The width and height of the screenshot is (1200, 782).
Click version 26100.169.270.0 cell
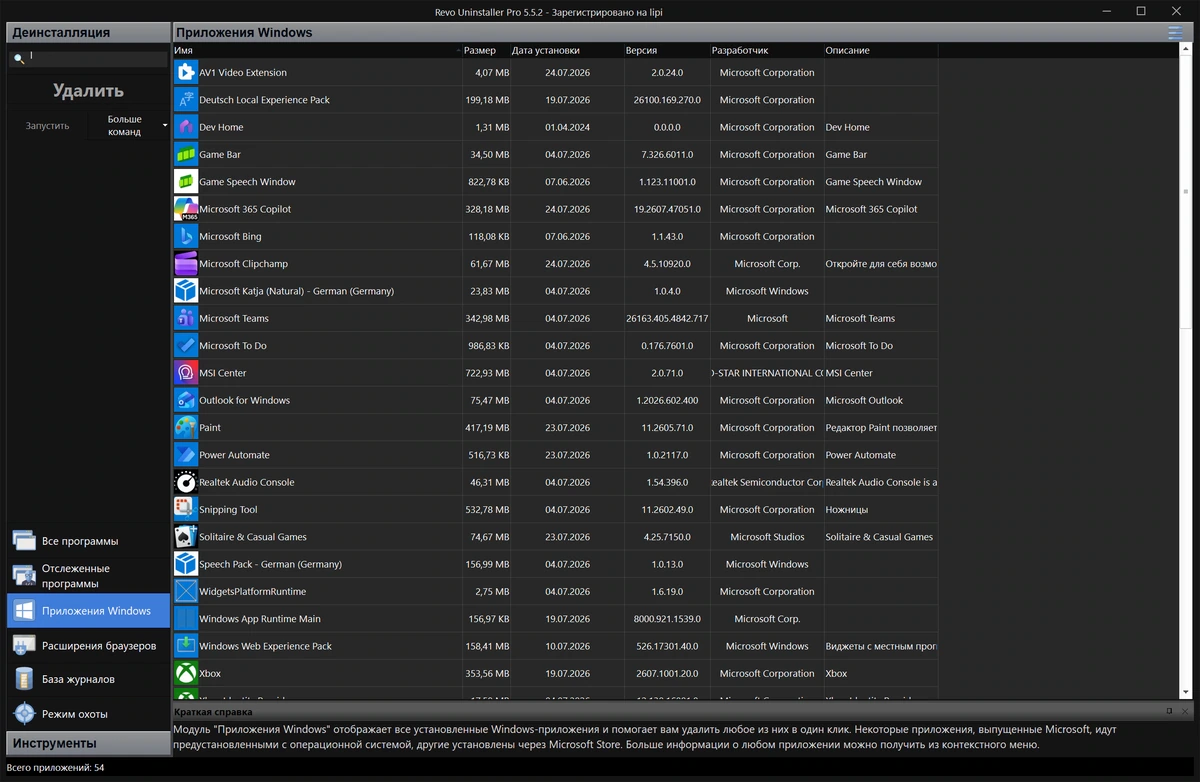tap(667, 100)
